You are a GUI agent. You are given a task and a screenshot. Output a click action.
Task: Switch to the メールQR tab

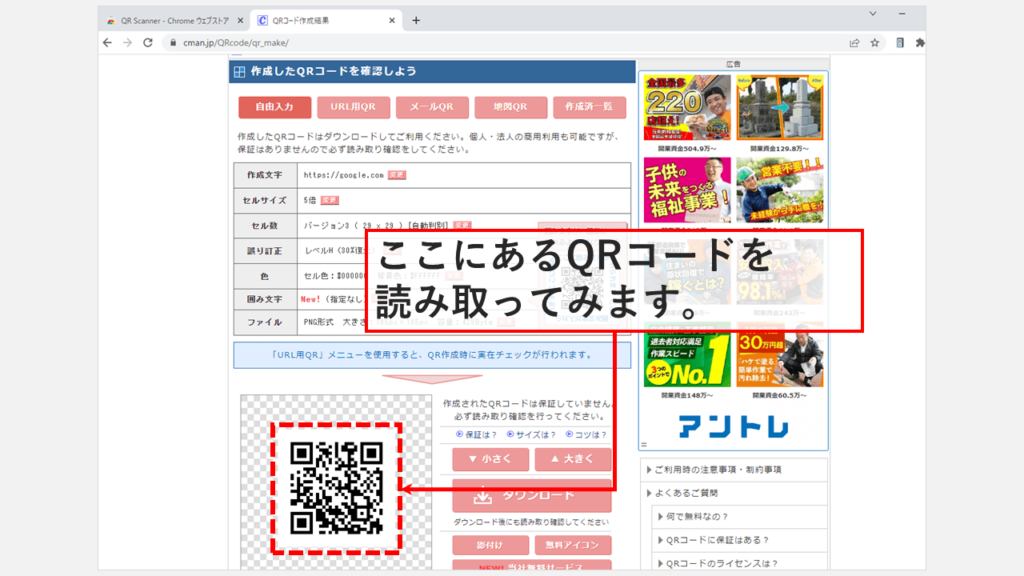tap(431, 107)
